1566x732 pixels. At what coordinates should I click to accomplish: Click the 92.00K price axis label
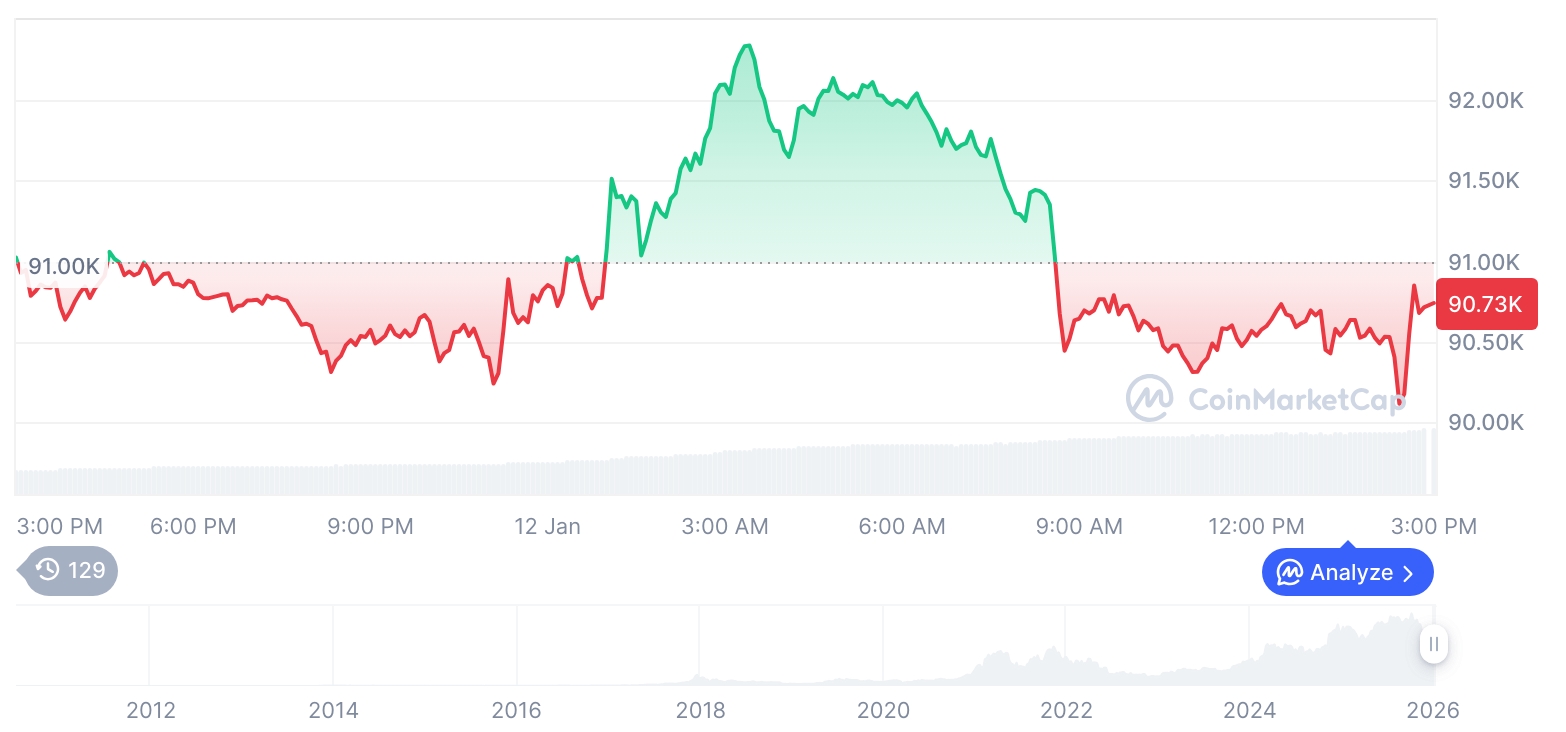point(1485,101)
